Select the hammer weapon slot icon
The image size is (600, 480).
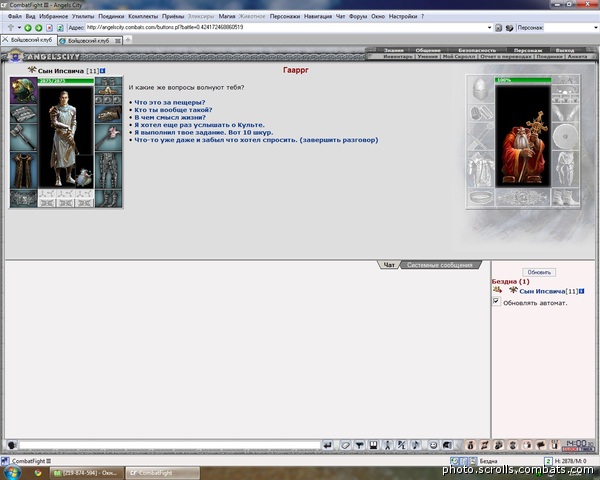(x=24, y=137)
